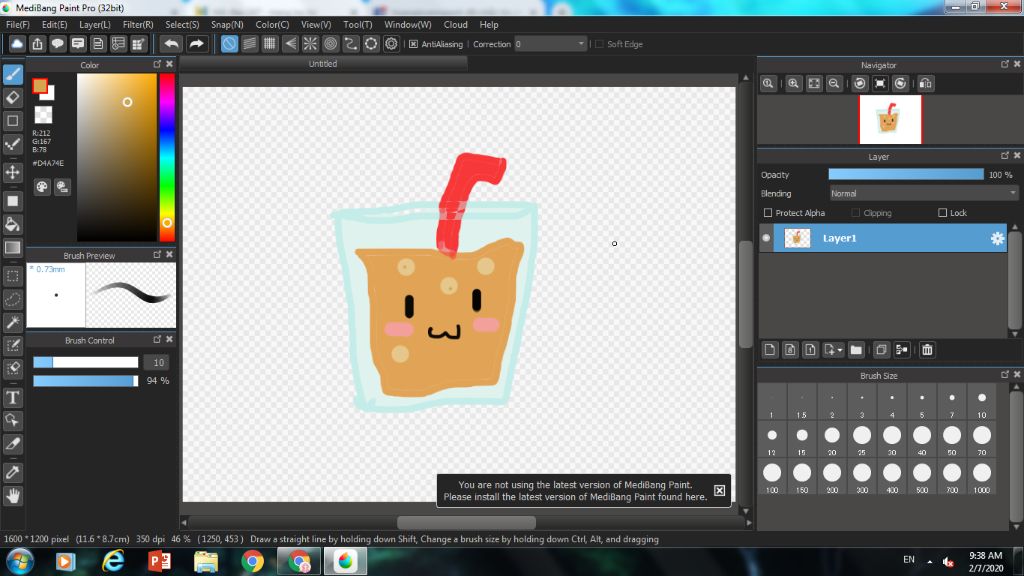Open Google Chrome from taskbar
The width and height of the screenshot is (1024, 576).
tap(252, 562)
